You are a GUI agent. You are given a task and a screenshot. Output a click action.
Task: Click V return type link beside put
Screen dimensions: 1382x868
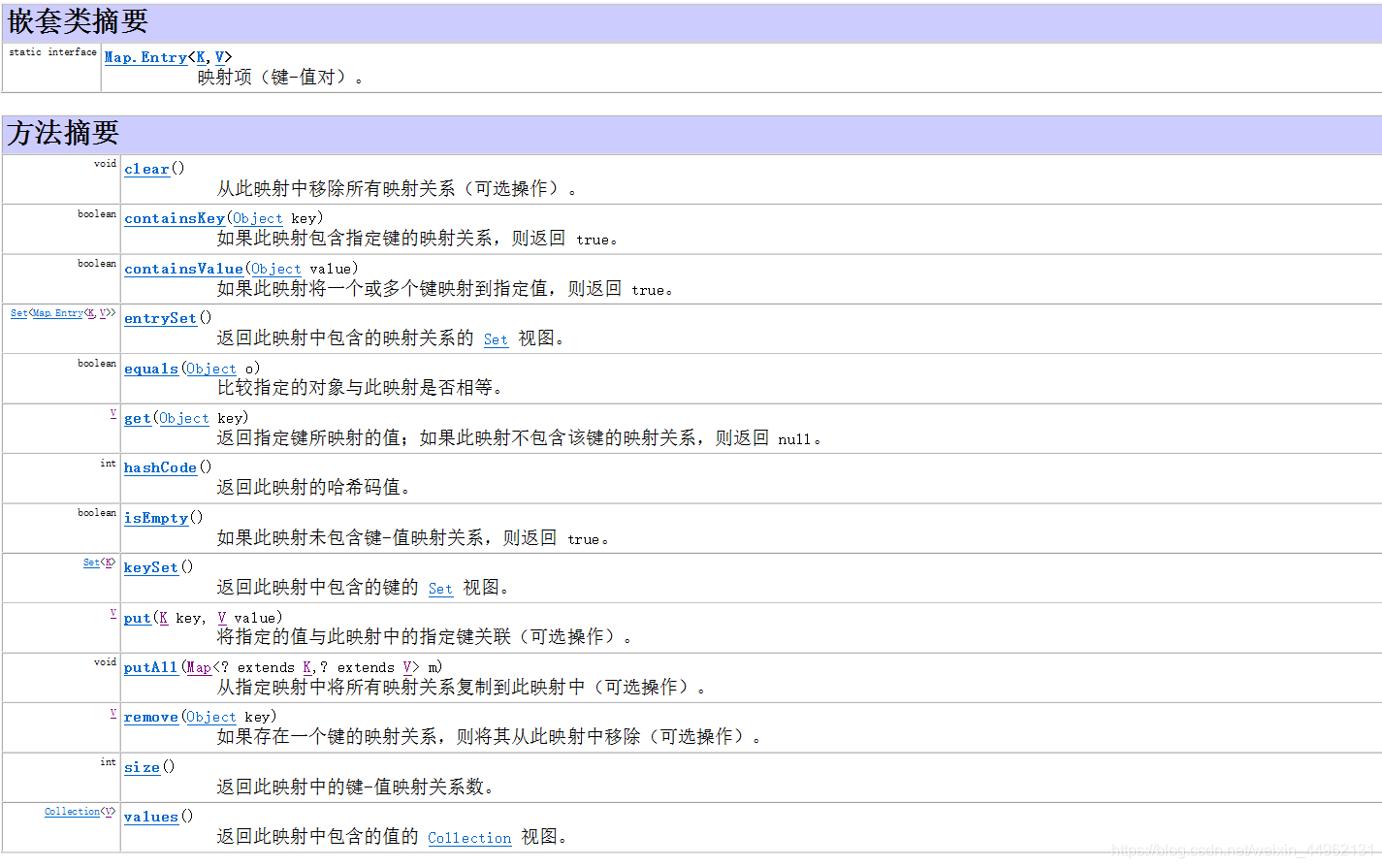pyautogui.click(x=112, y=613)
